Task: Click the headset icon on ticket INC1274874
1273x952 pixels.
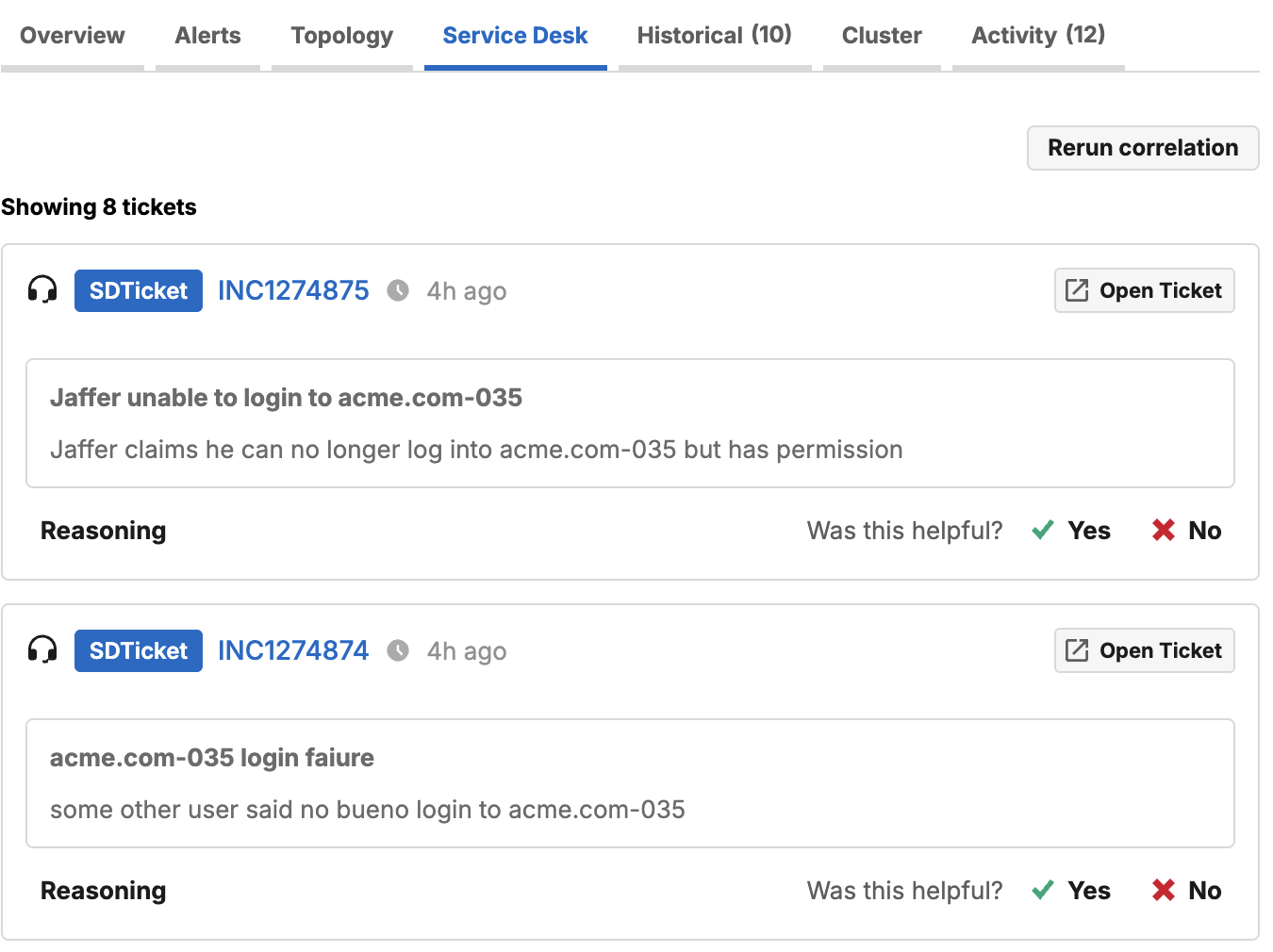Action: click(x=41, y=650)
